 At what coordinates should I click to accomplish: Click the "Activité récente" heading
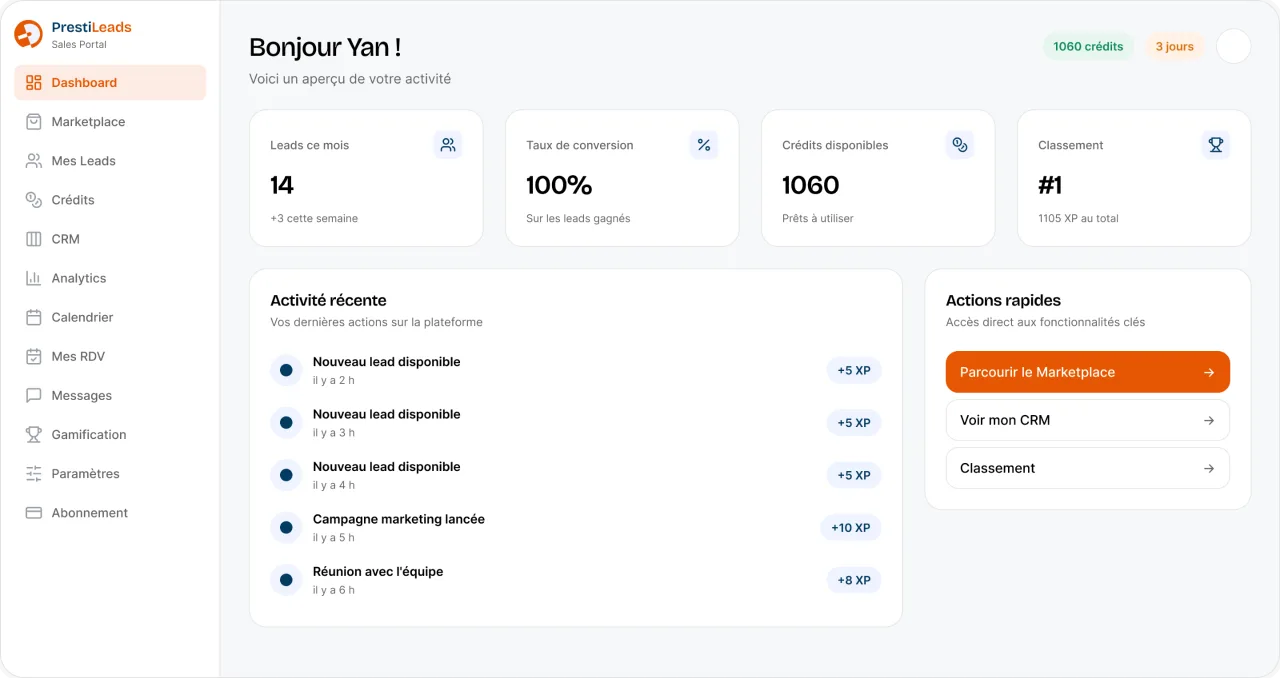pos(328,300)
